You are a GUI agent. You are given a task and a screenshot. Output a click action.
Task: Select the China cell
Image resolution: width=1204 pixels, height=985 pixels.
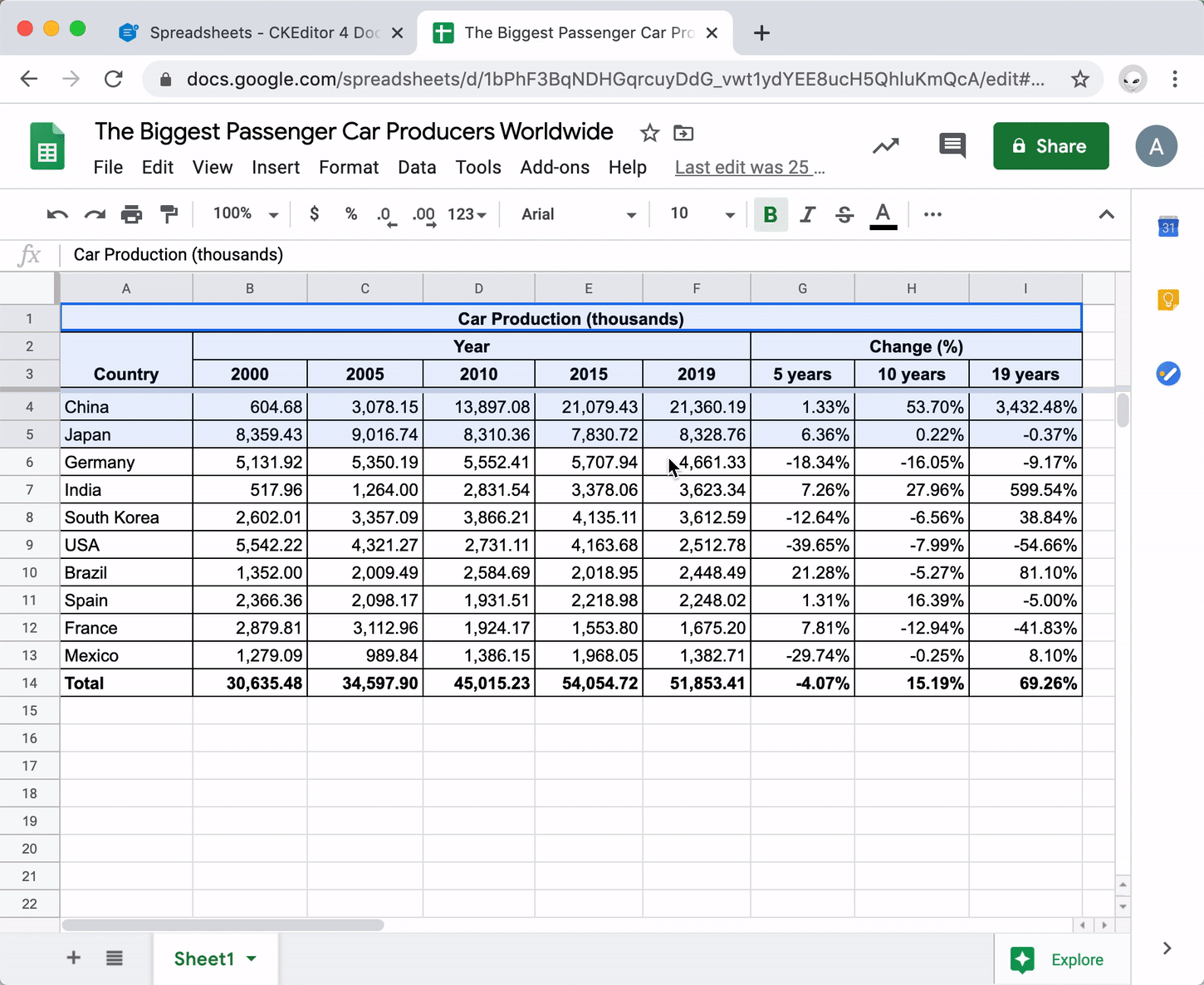tap(126, 407)
